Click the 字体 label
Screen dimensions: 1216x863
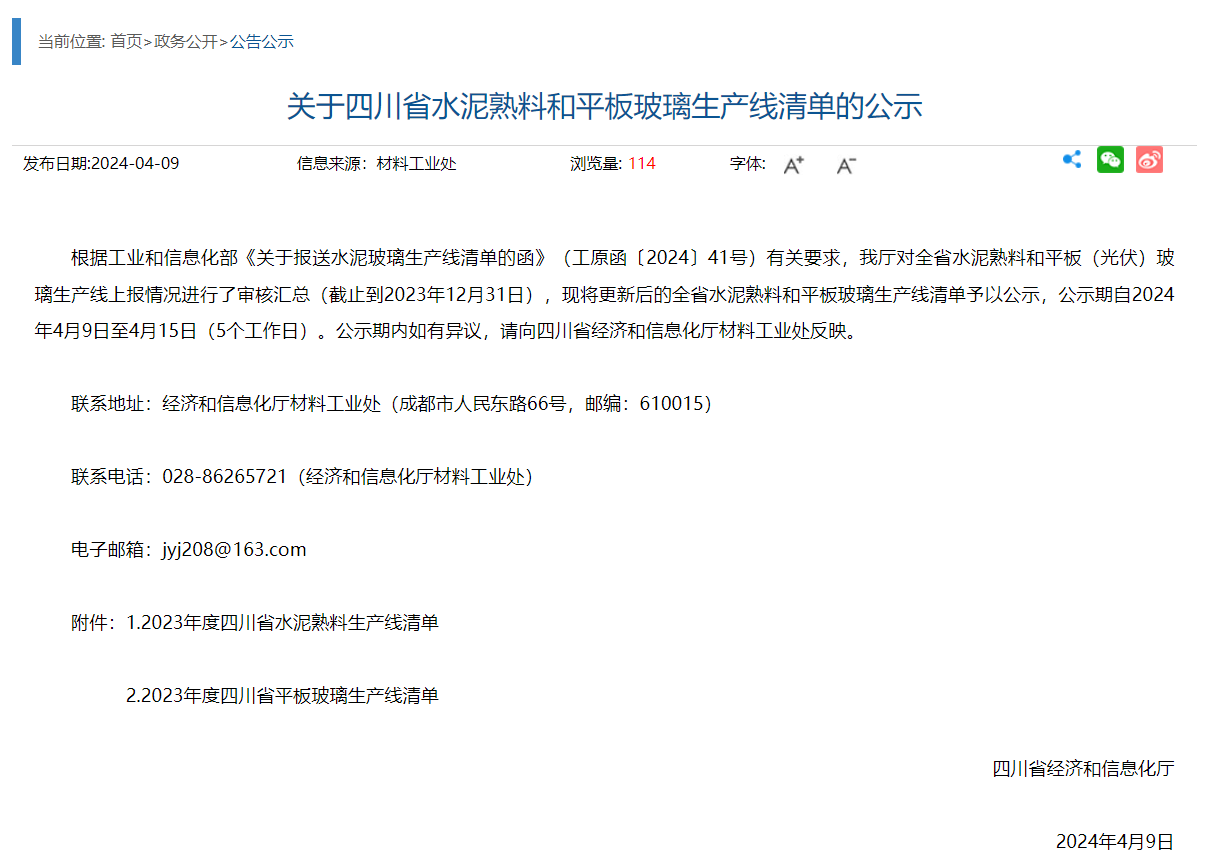tap(747, 164)
